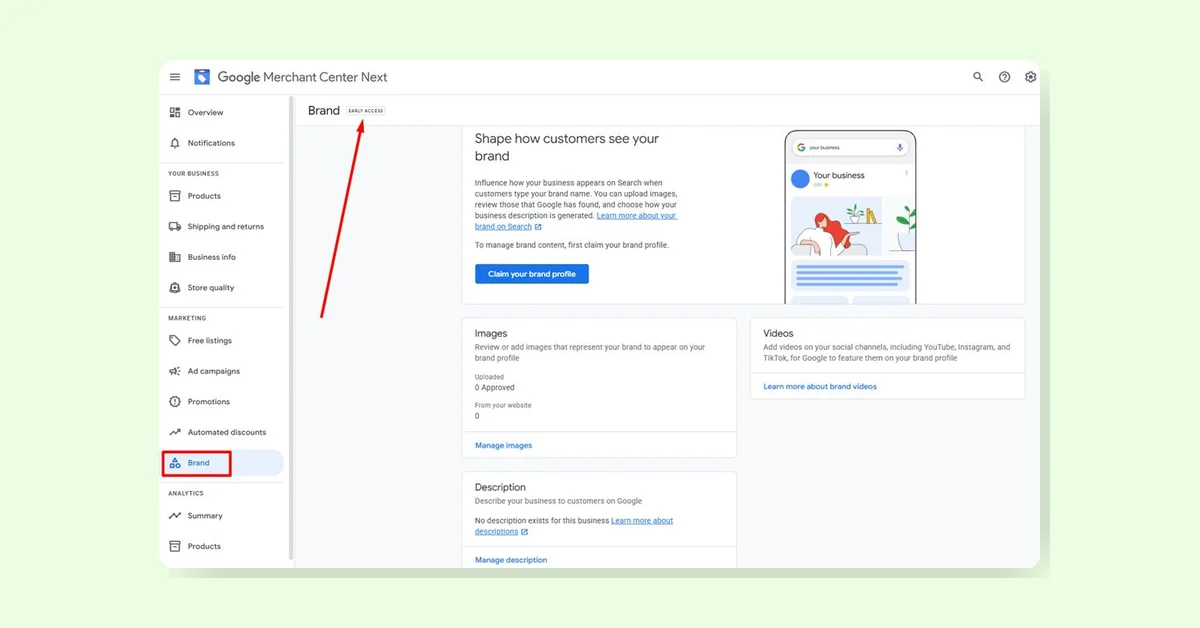Click the Free listings tag icon
The image size is (1200, 628).
pos(175,341)
